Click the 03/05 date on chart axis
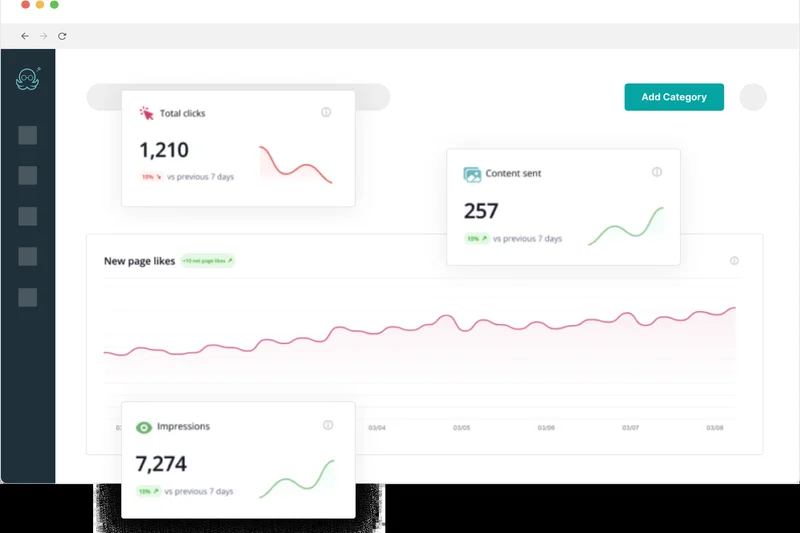The width and height of the screenshot is (800, 533). 462,428
